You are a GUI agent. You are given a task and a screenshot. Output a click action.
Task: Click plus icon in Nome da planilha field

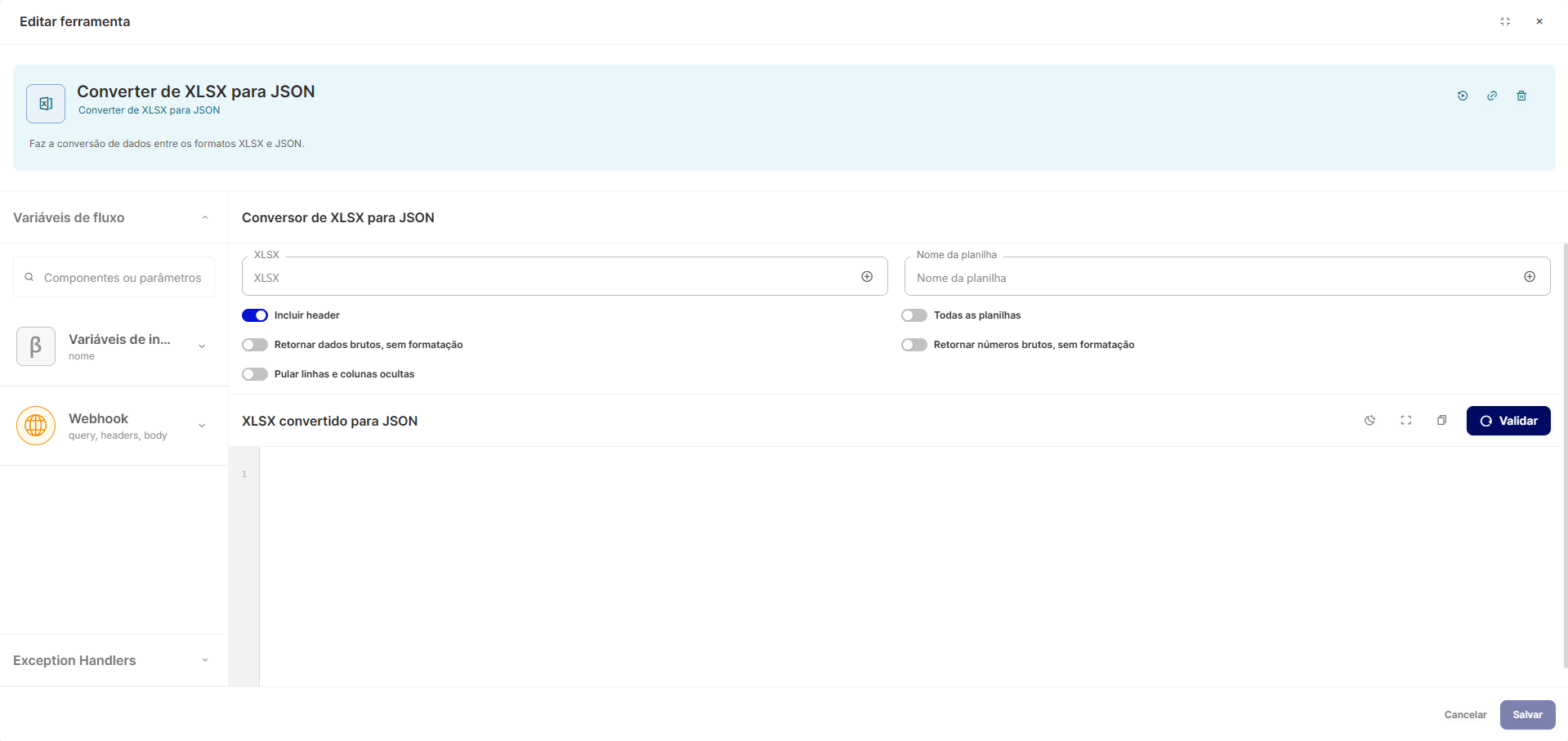pyautogui.click(x=1530, y=277)
